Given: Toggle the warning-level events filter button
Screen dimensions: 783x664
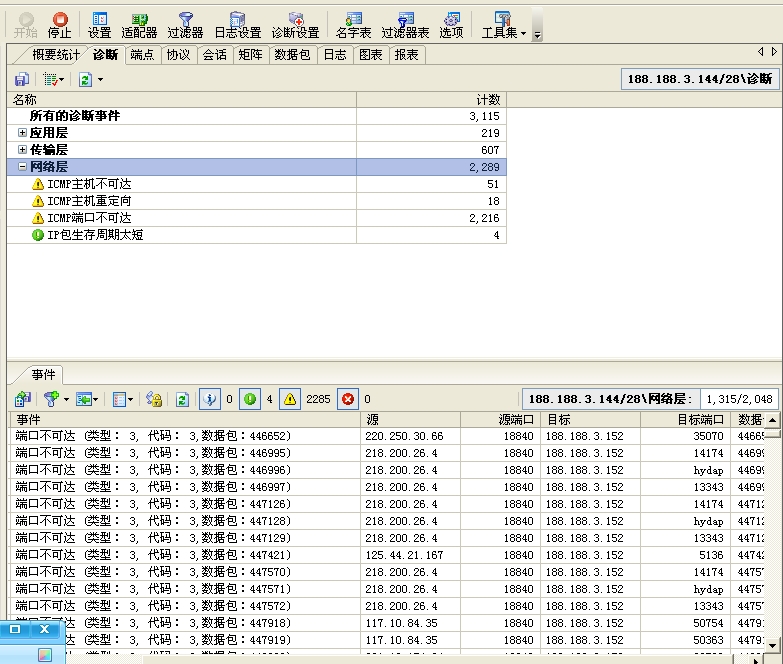Looking at the screenshot, I should [x=289, y=399].
